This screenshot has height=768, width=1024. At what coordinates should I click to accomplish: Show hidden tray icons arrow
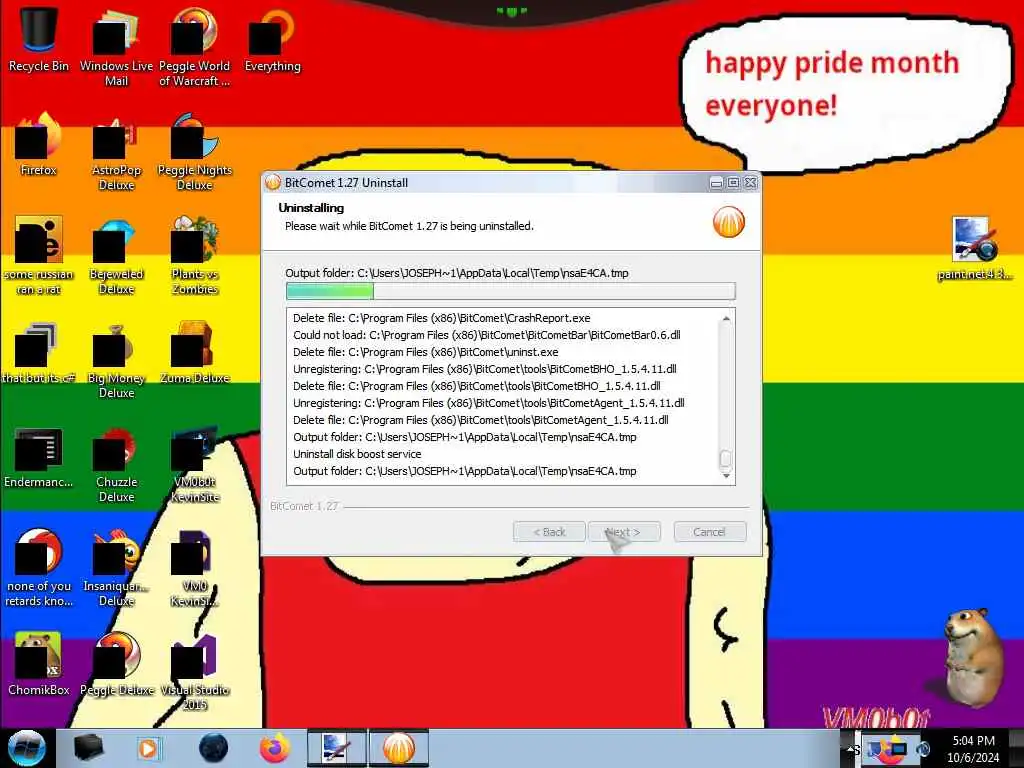[x=852, y=748]
